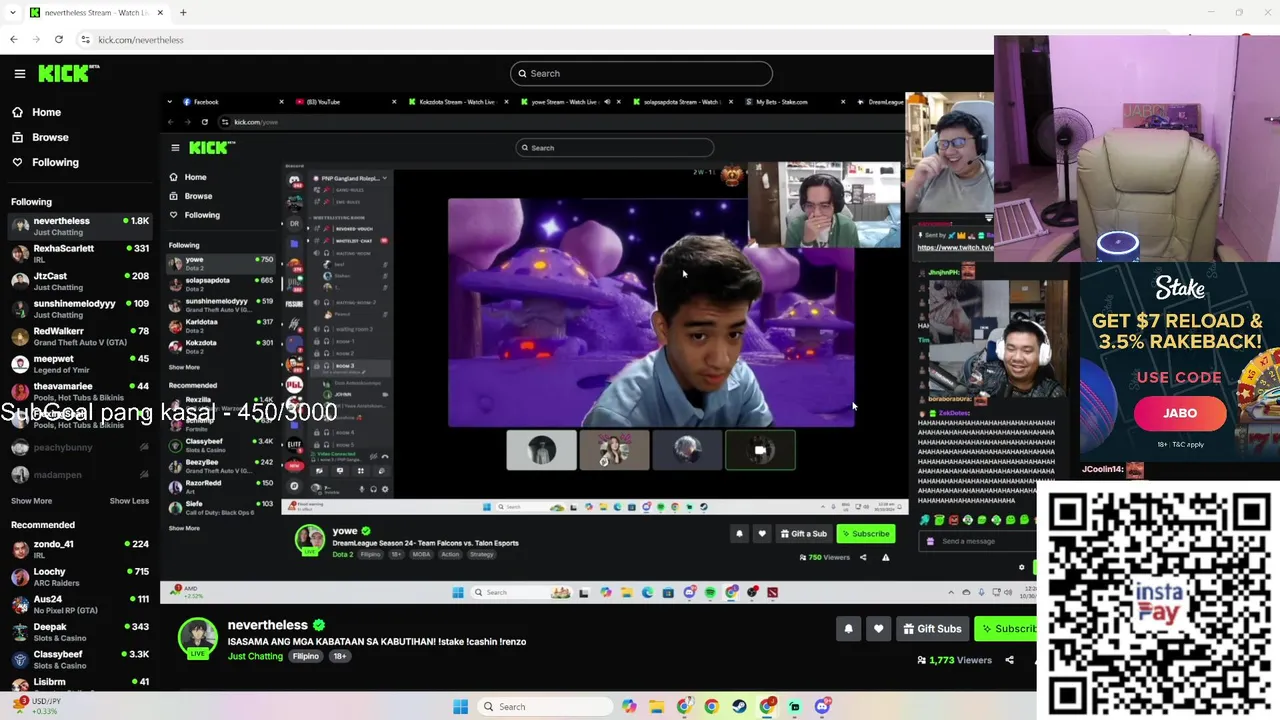Select camera-off participant tile in Discord call

760,450
